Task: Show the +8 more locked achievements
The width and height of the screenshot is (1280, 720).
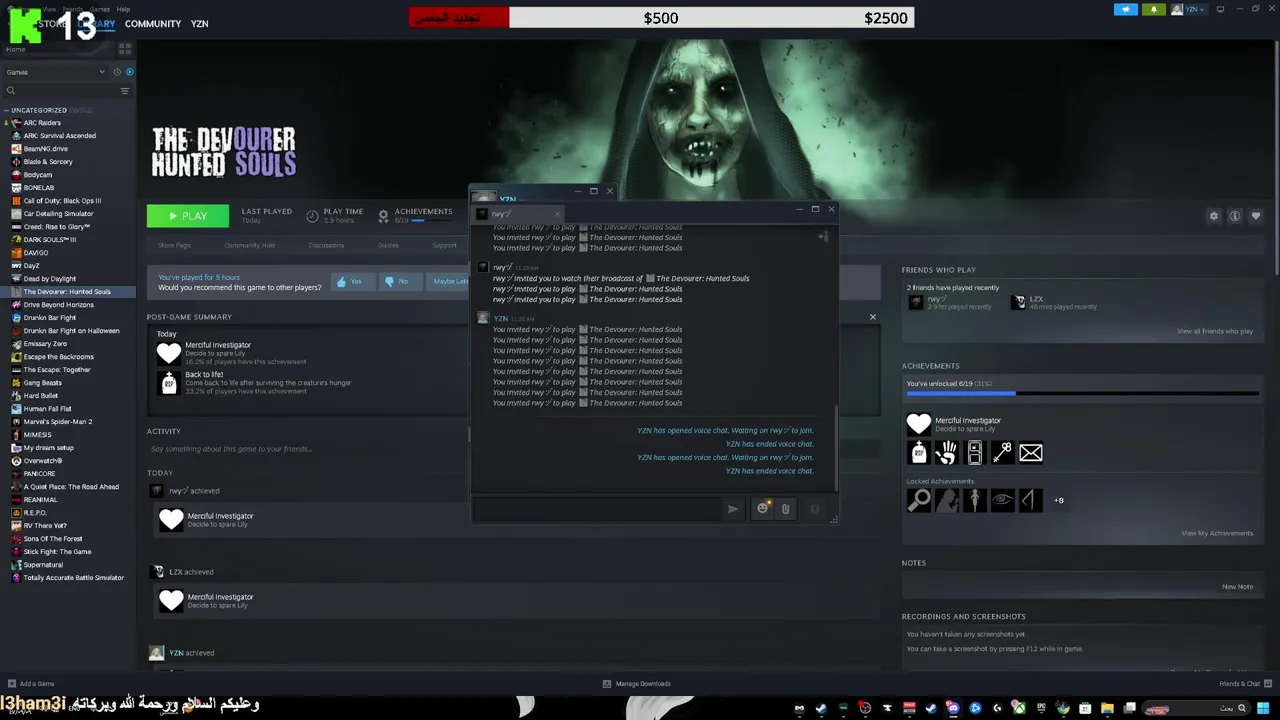Action: point(1059,500)
